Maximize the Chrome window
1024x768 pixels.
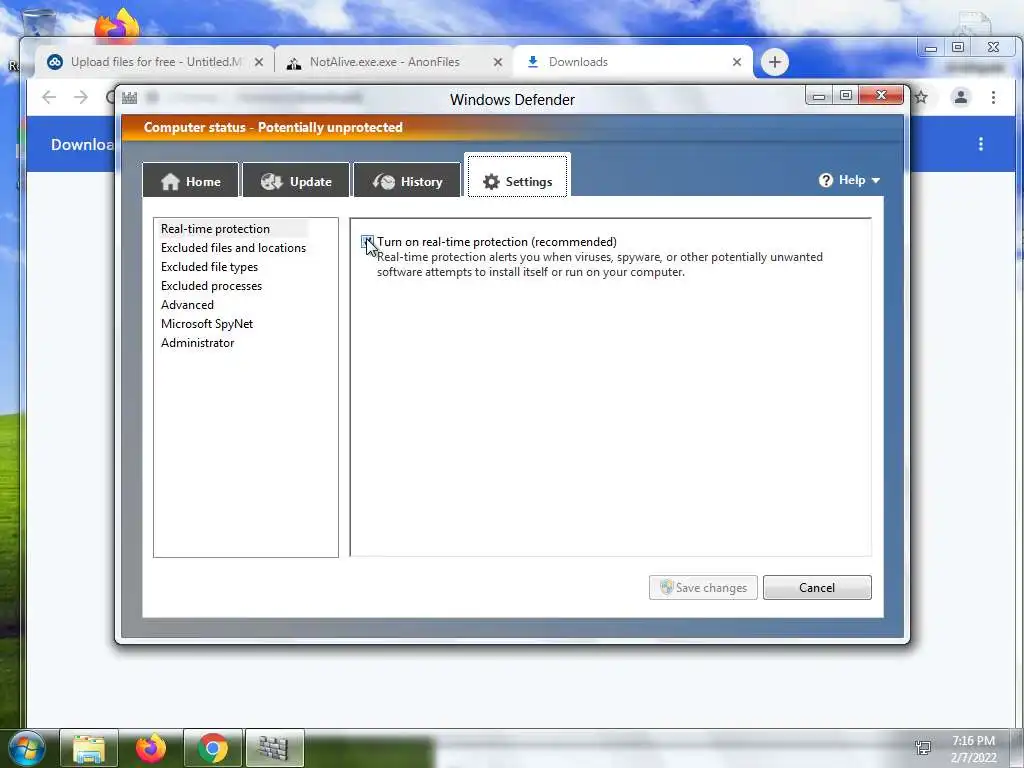[957, 47]
